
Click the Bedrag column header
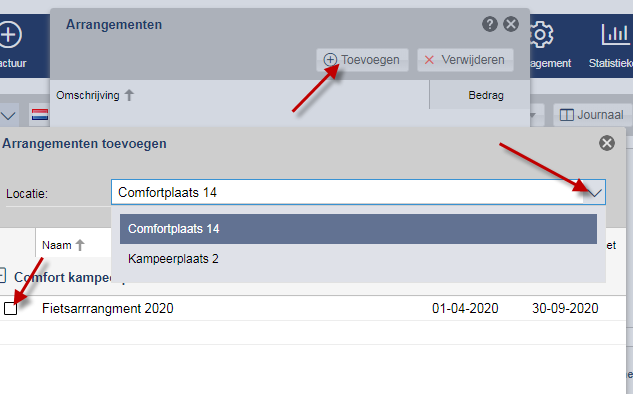click(486, 95)
